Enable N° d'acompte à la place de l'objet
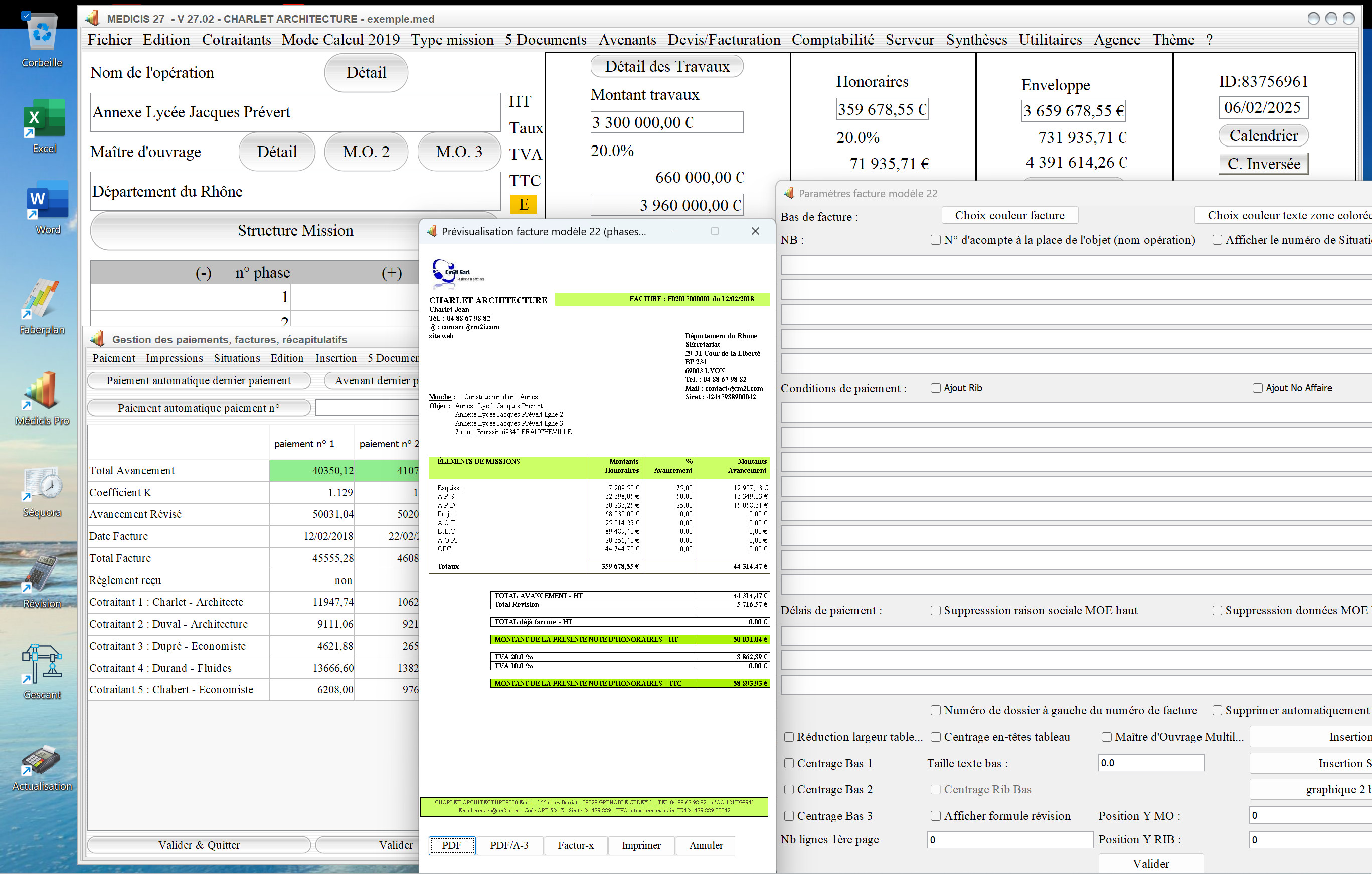1372x874 pixels. point(935,240)
